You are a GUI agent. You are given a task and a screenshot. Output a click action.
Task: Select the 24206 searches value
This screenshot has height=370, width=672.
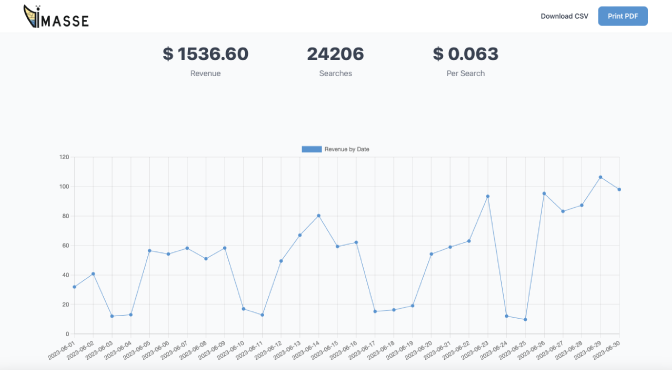[x=336, y=54]
